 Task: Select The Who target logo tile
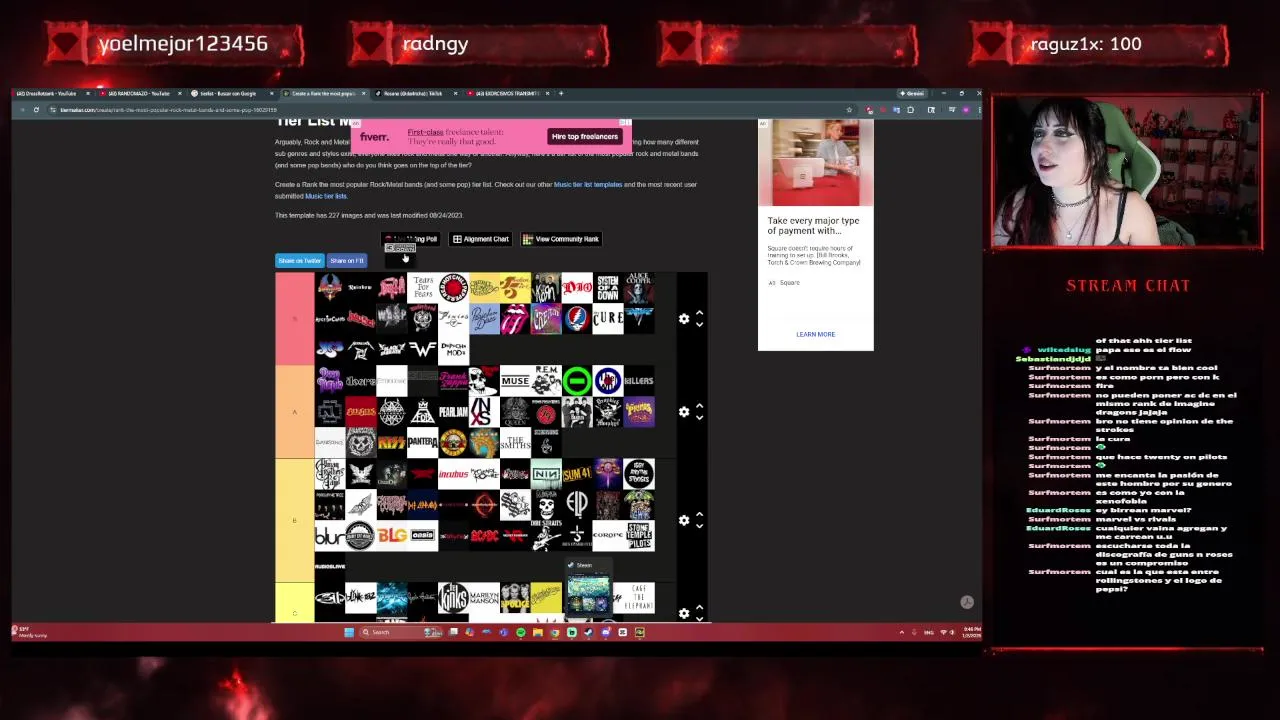[608, 381]
